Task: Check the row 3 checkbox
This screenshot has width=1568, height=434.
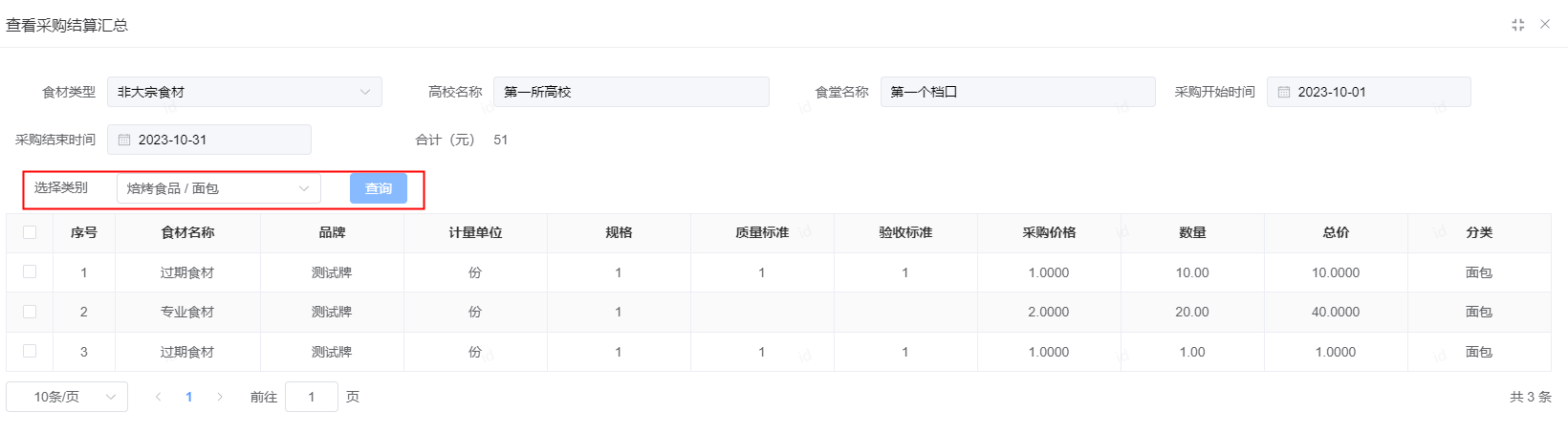Action: 30,351
